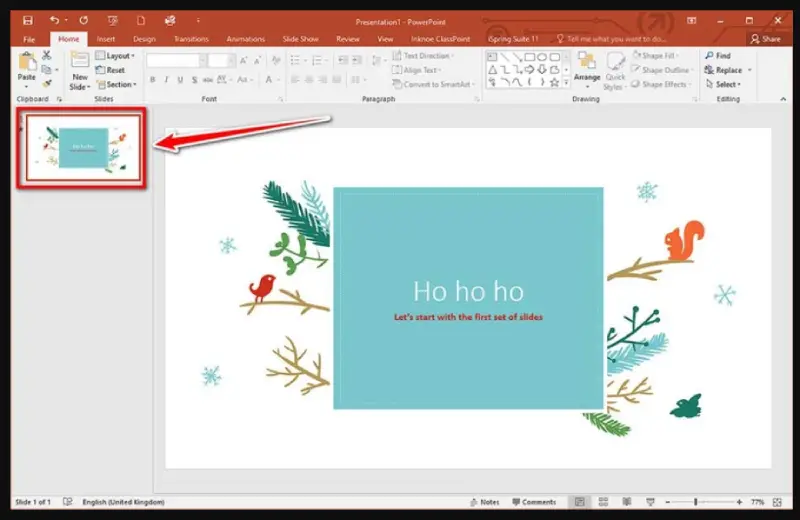Click the Find button
The height and width of the screenshot is (520, 800).
718,56
